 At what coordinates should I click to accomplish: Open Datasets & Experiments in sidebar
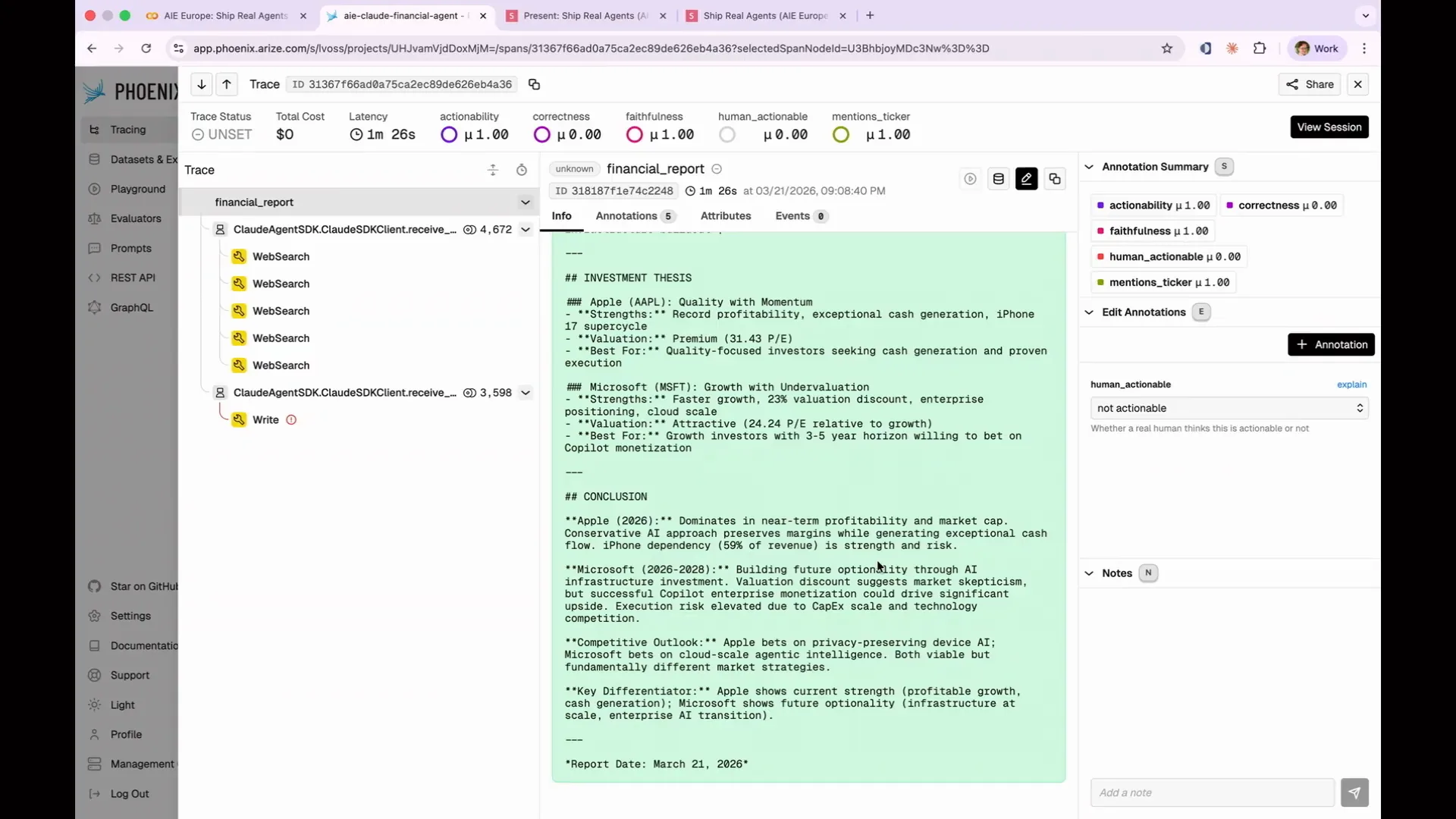pos(133,159)
